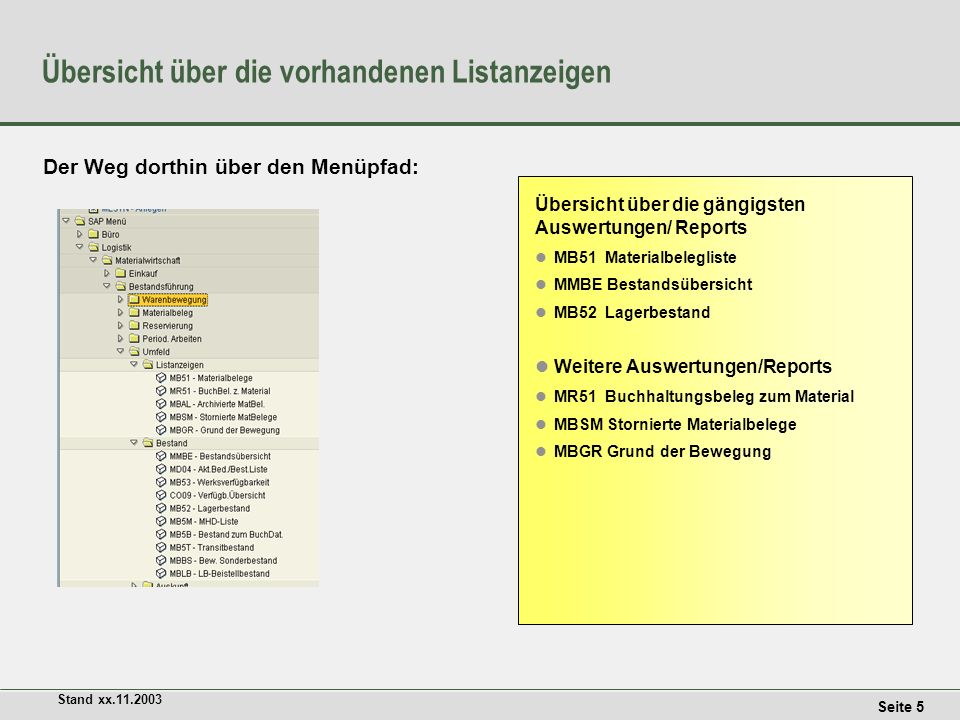960x720 pixels.
Task: Click the Materialbeleg folder icon
Action: point(134,312)
